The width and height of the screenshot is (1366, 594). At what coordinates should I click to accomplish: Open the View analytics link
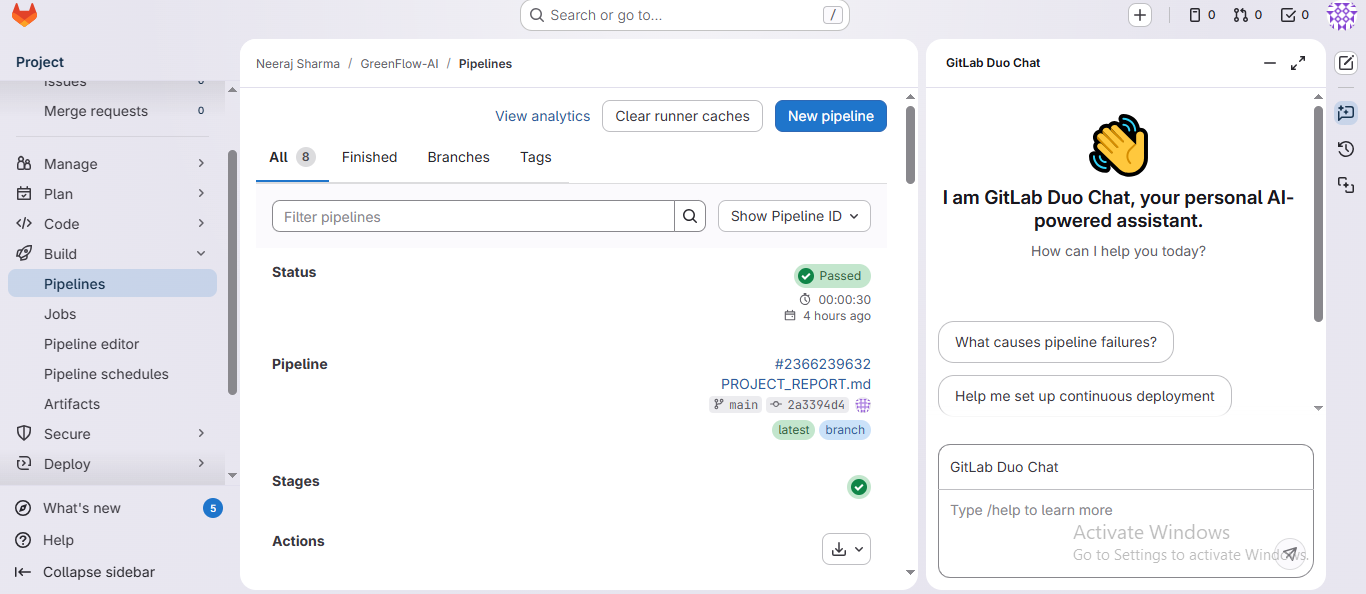tap(543, 116)
